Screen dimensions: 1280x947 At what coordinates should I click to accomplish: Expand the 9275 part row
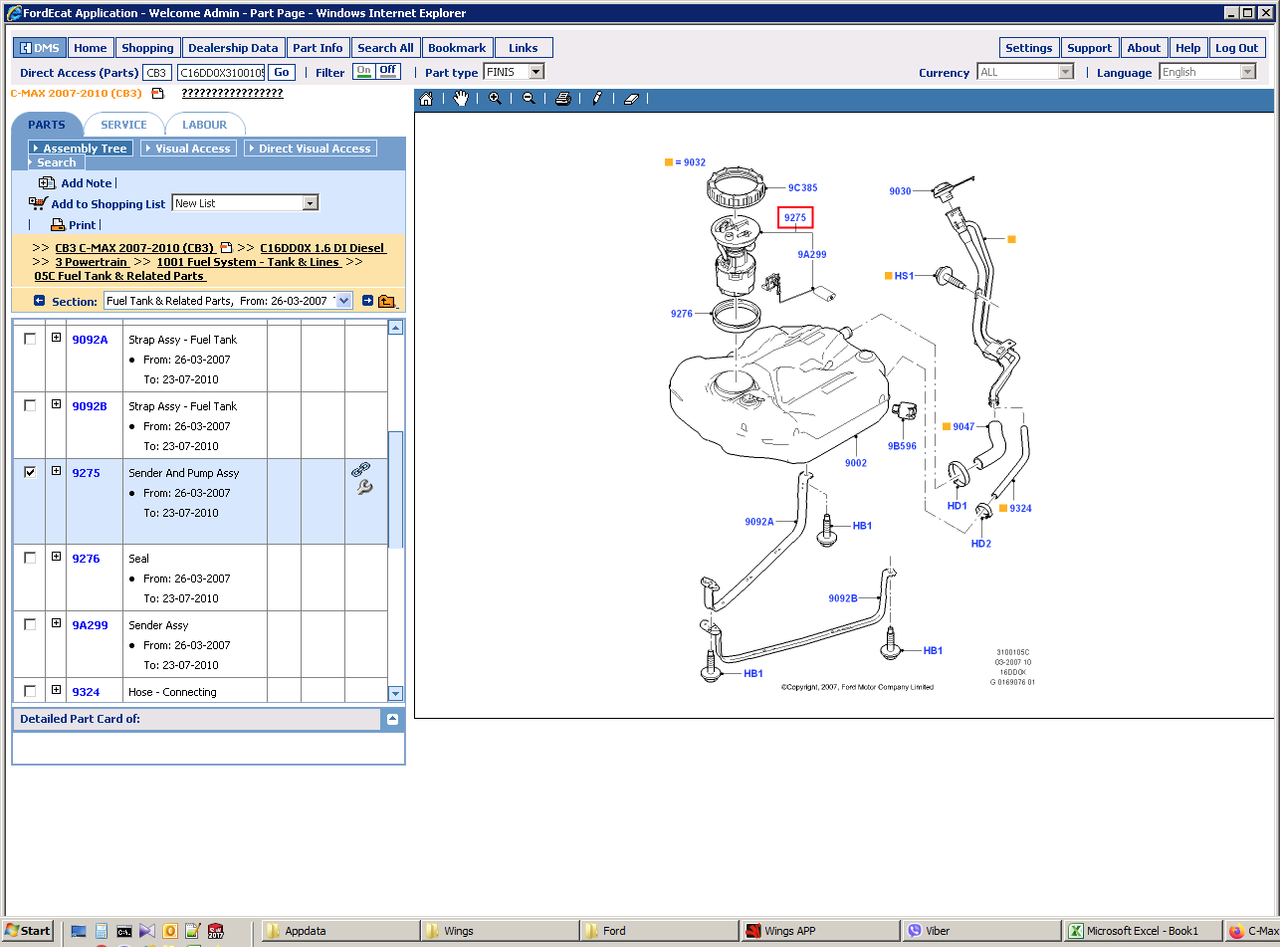[56, 471]
